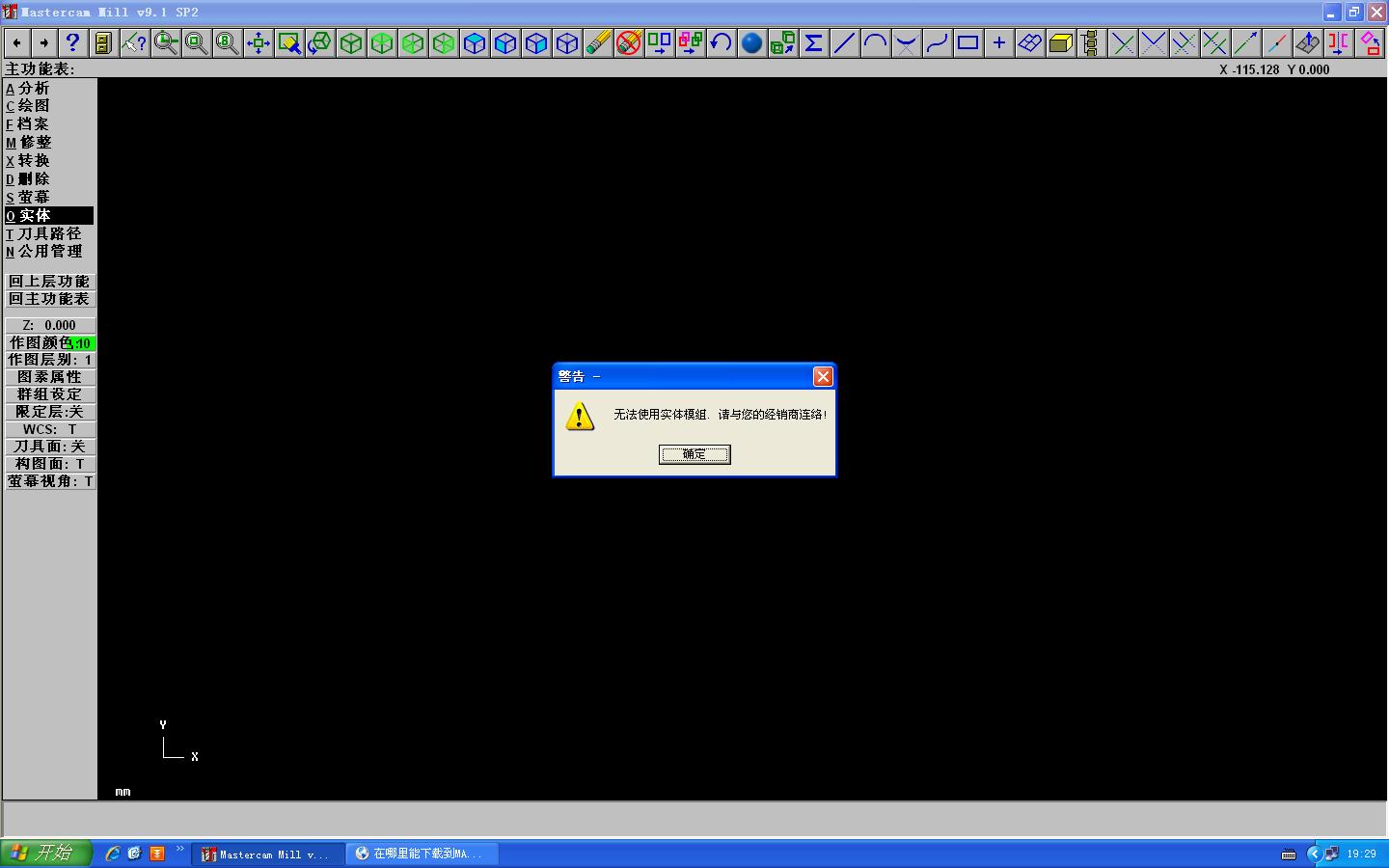Click the Undo curved arrow icon
The width and height of the screenshot is (1389, 868).
[x=722, y=42]
